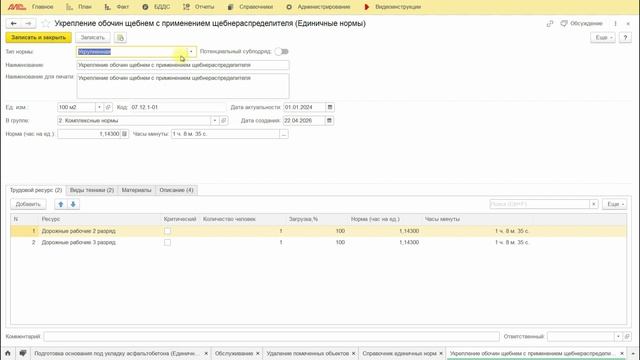Select the Трудовой ресурс (2) tab

(36, 190)
